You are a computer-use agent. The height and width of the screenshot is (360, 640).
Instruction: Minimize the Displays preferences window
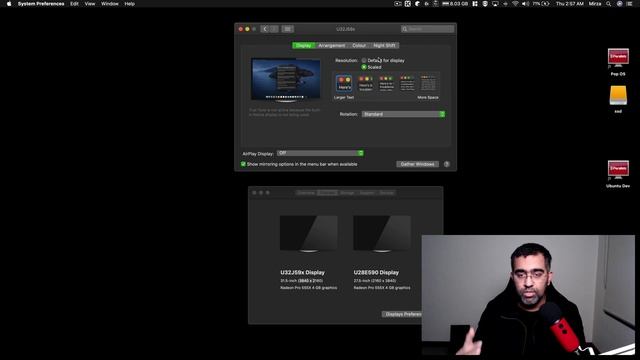pyautogui.click(x=247, y=29)
